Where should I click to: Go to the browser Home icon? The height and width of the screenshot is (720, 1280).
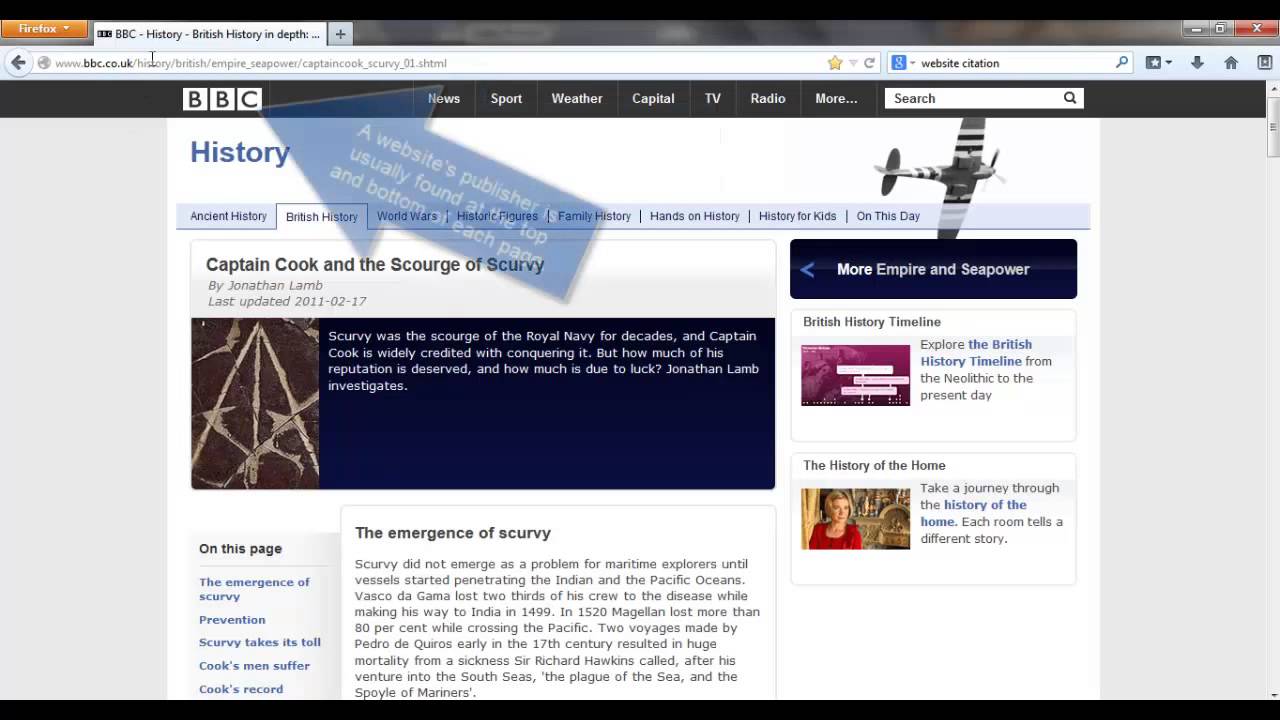pyautogui.click(x=1231, y=63)
